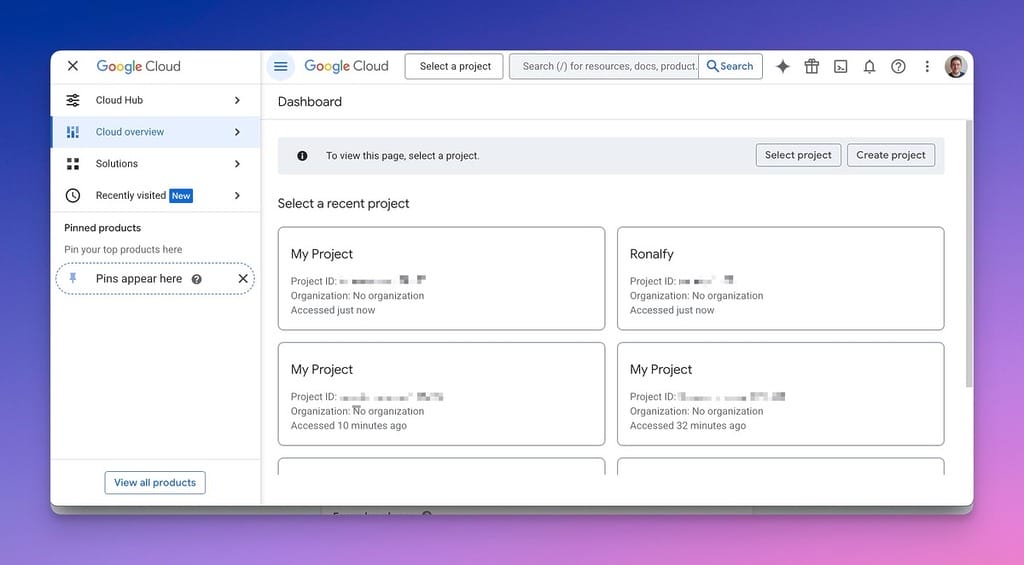Viewport: 1024px width, 565px height.
Task: Open notifications bell icon
Action: click(x=869, y=67)
